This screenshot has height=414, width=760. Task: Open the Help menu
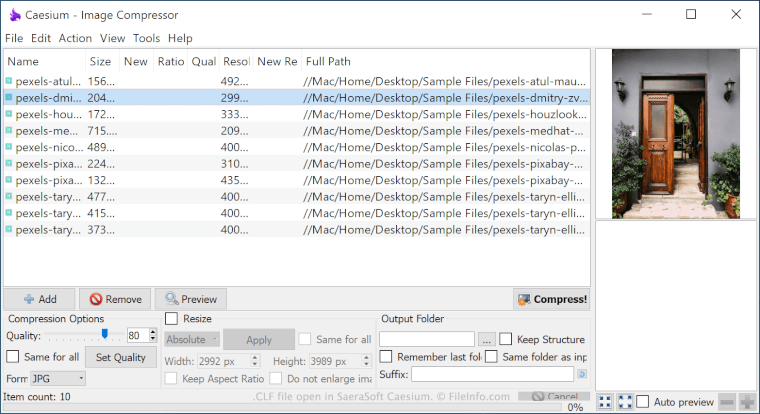(180, 38)
